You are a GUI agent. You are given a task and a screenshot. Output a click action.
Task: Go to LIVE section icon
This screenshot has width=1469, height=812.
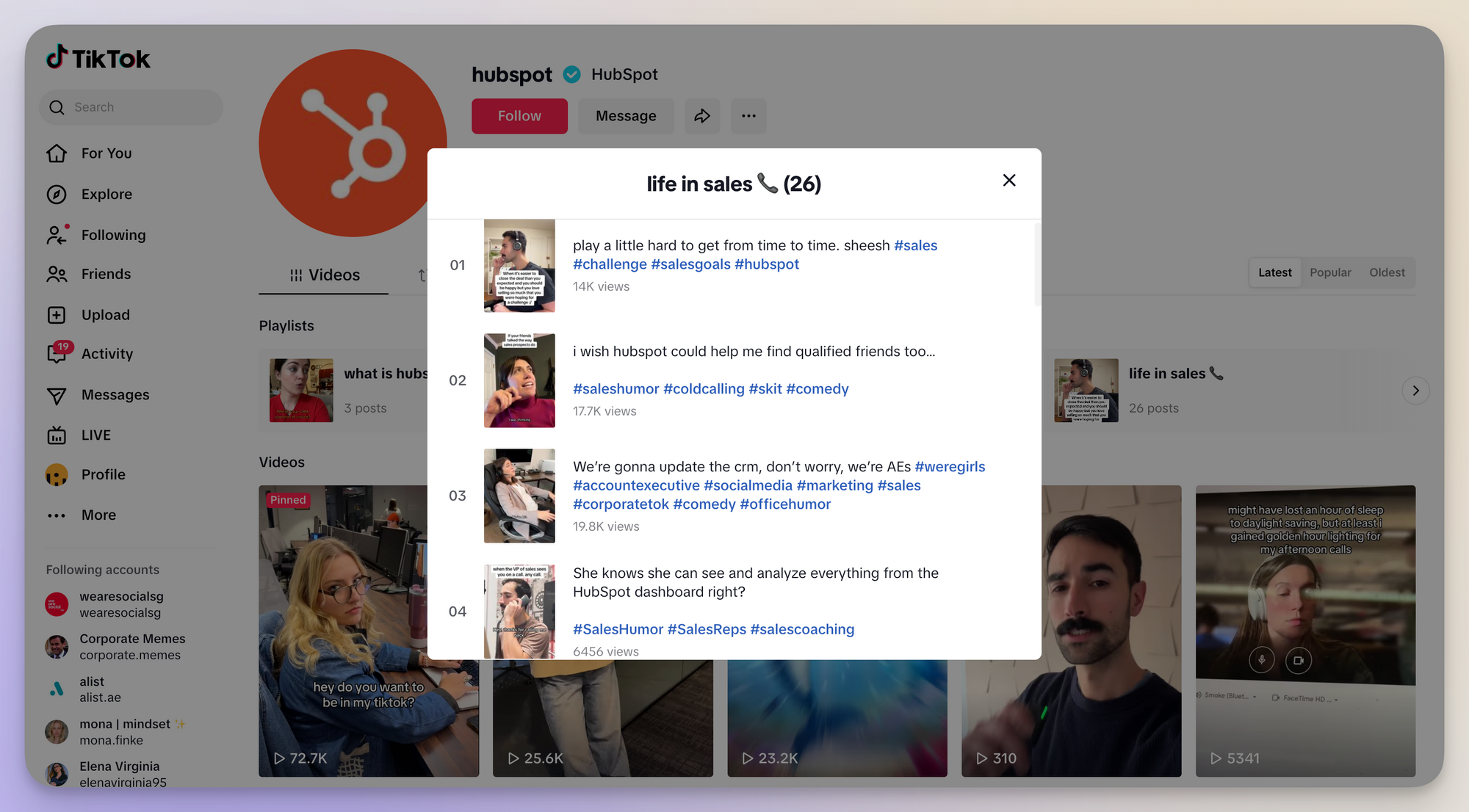coord(57,435)
